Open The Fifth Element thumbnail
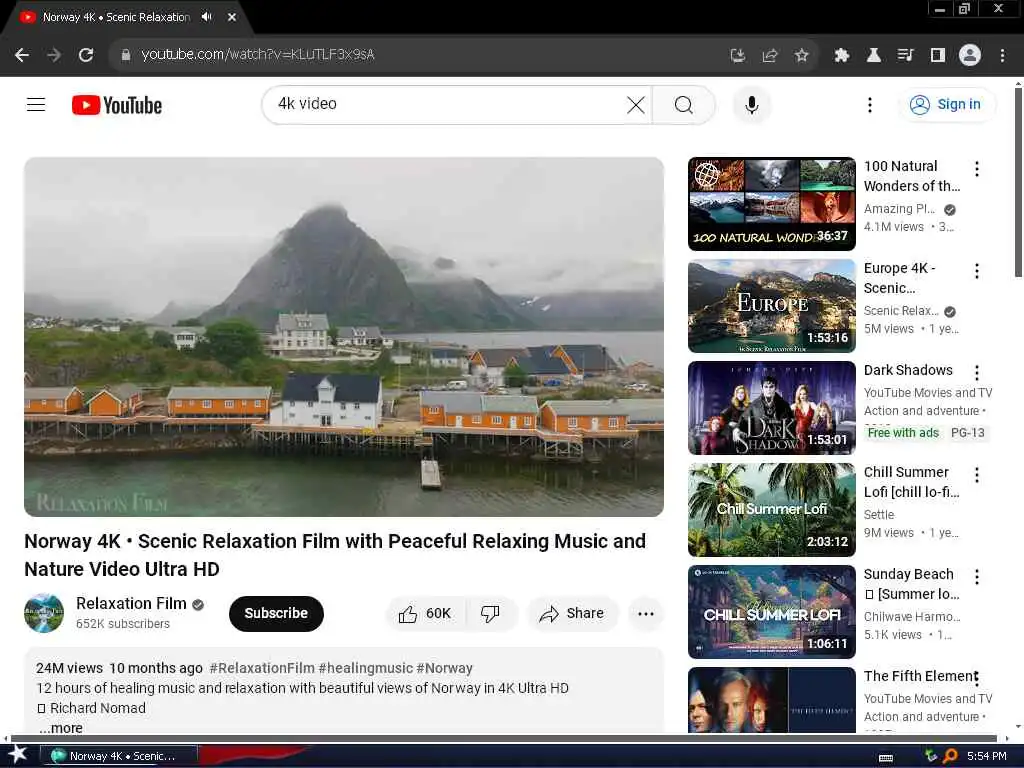1024x768 pixels. 772,700
